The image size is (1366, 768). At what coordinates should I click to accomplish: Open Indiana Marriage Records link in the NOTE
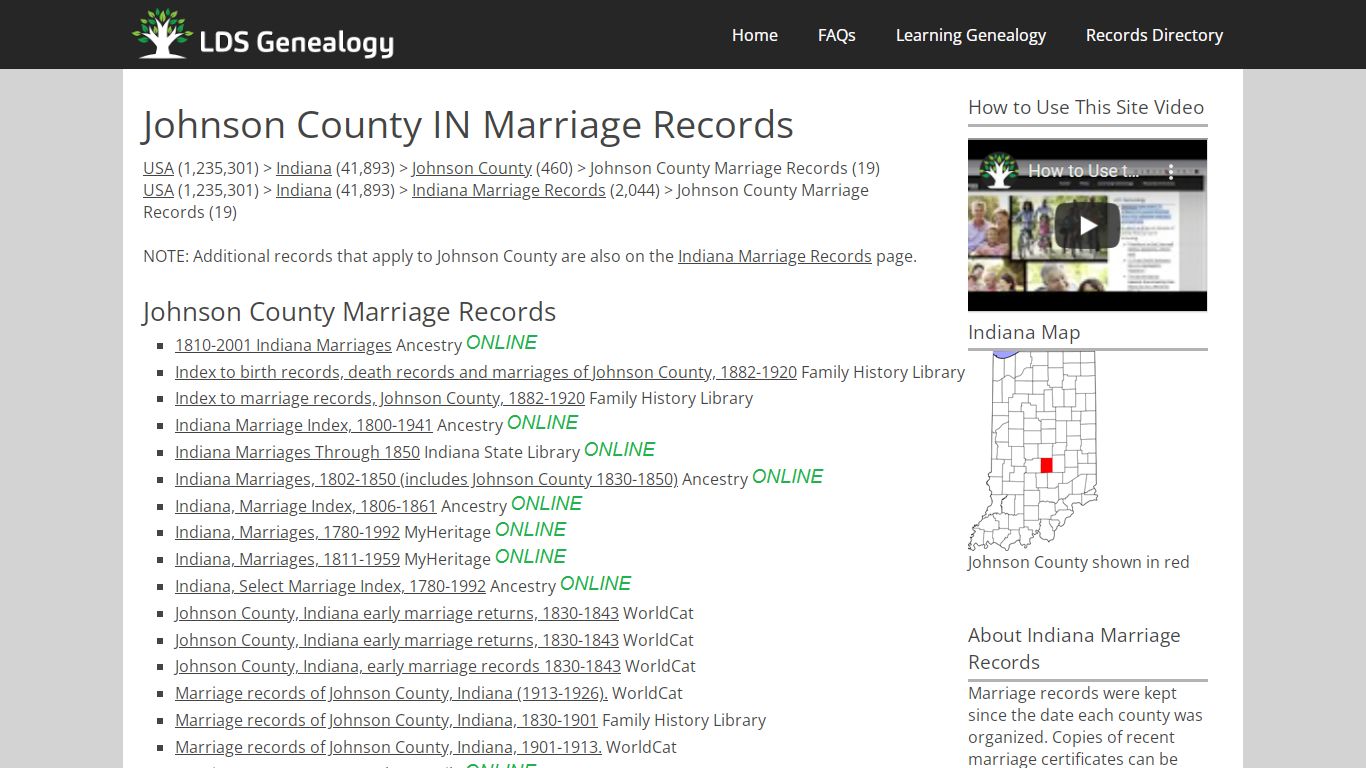coord(774,256)
